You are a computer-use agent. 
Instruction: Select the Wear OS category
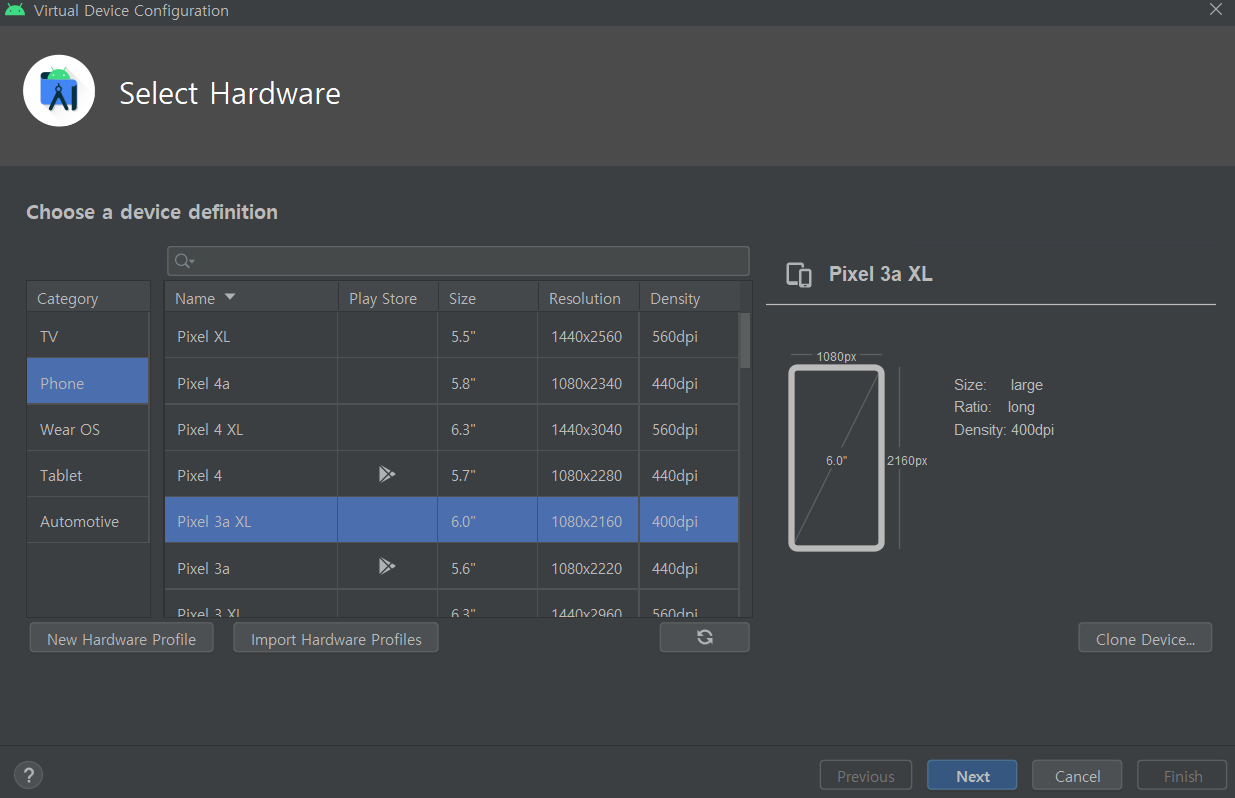coord(88,429)
